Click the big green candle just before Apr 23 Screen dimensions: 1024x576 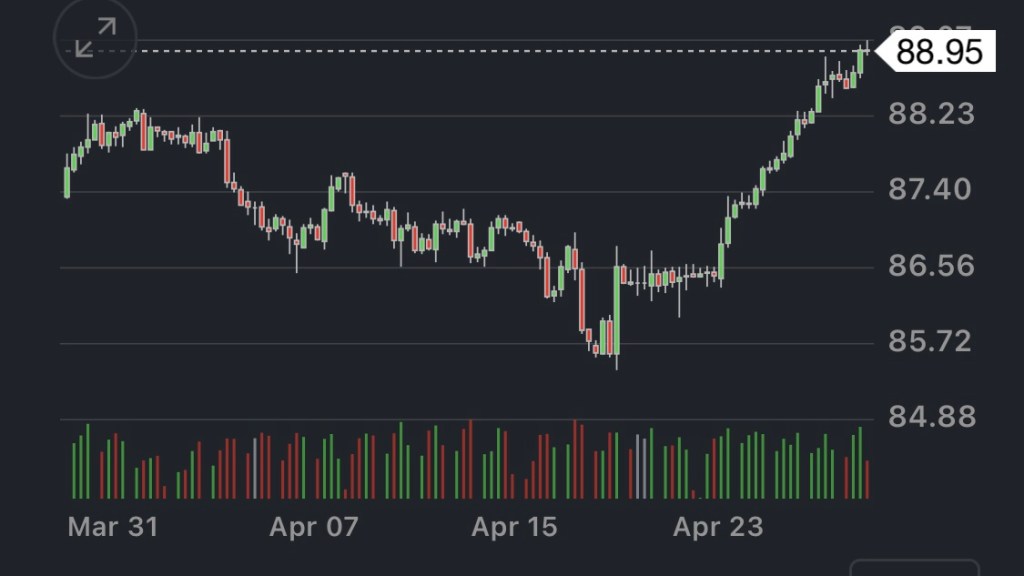[720, 259]
